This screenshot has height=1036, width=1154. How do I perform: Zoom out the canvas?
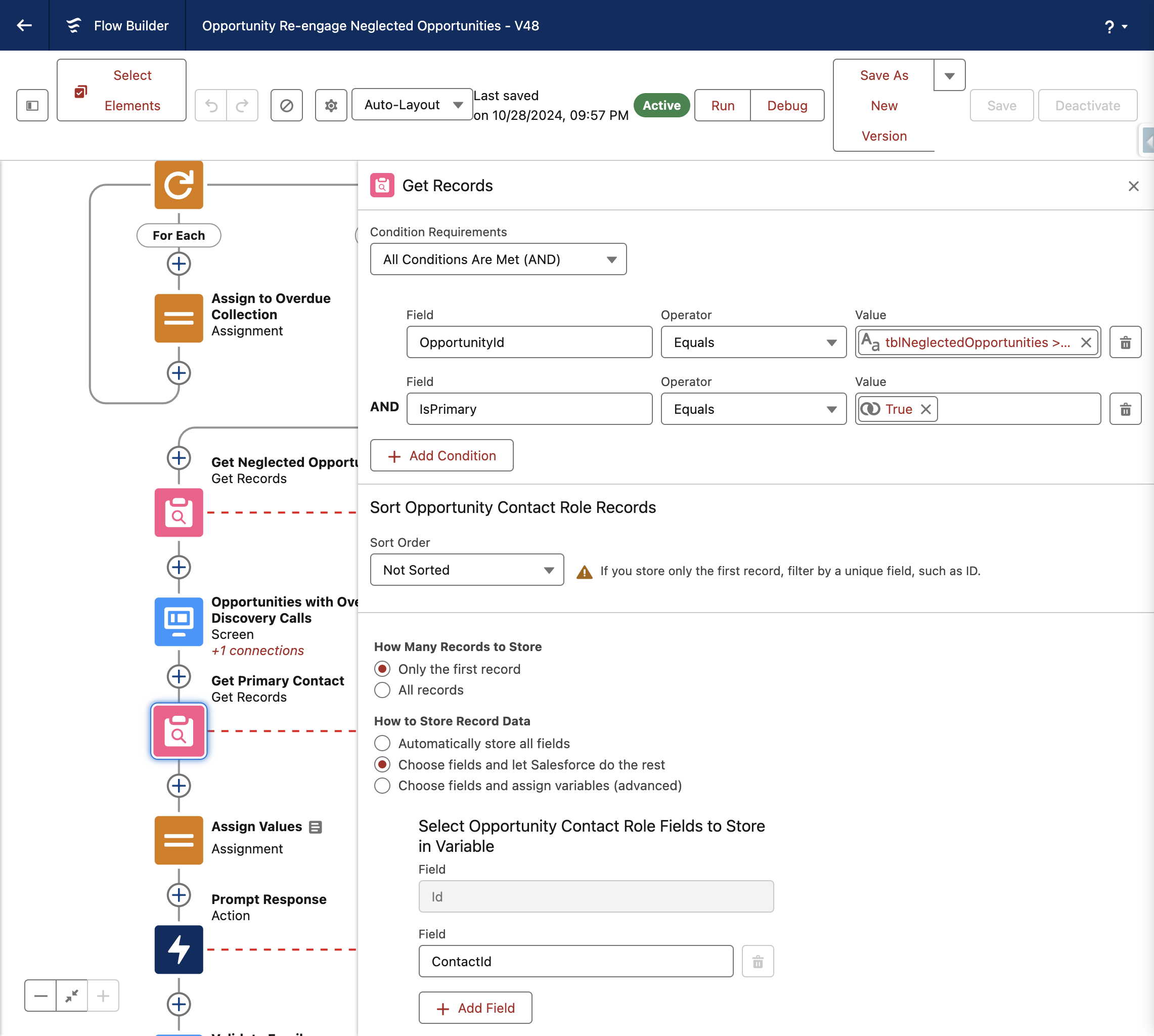pos(40,996)
